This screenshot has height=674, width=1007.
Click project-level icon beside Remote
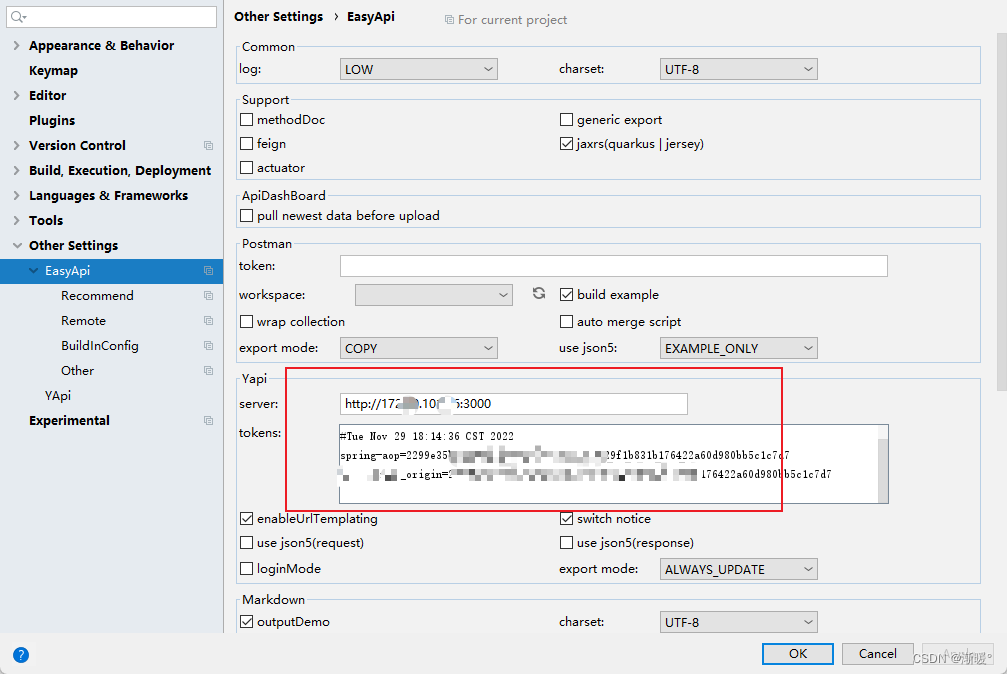click(x=208, y=321)
